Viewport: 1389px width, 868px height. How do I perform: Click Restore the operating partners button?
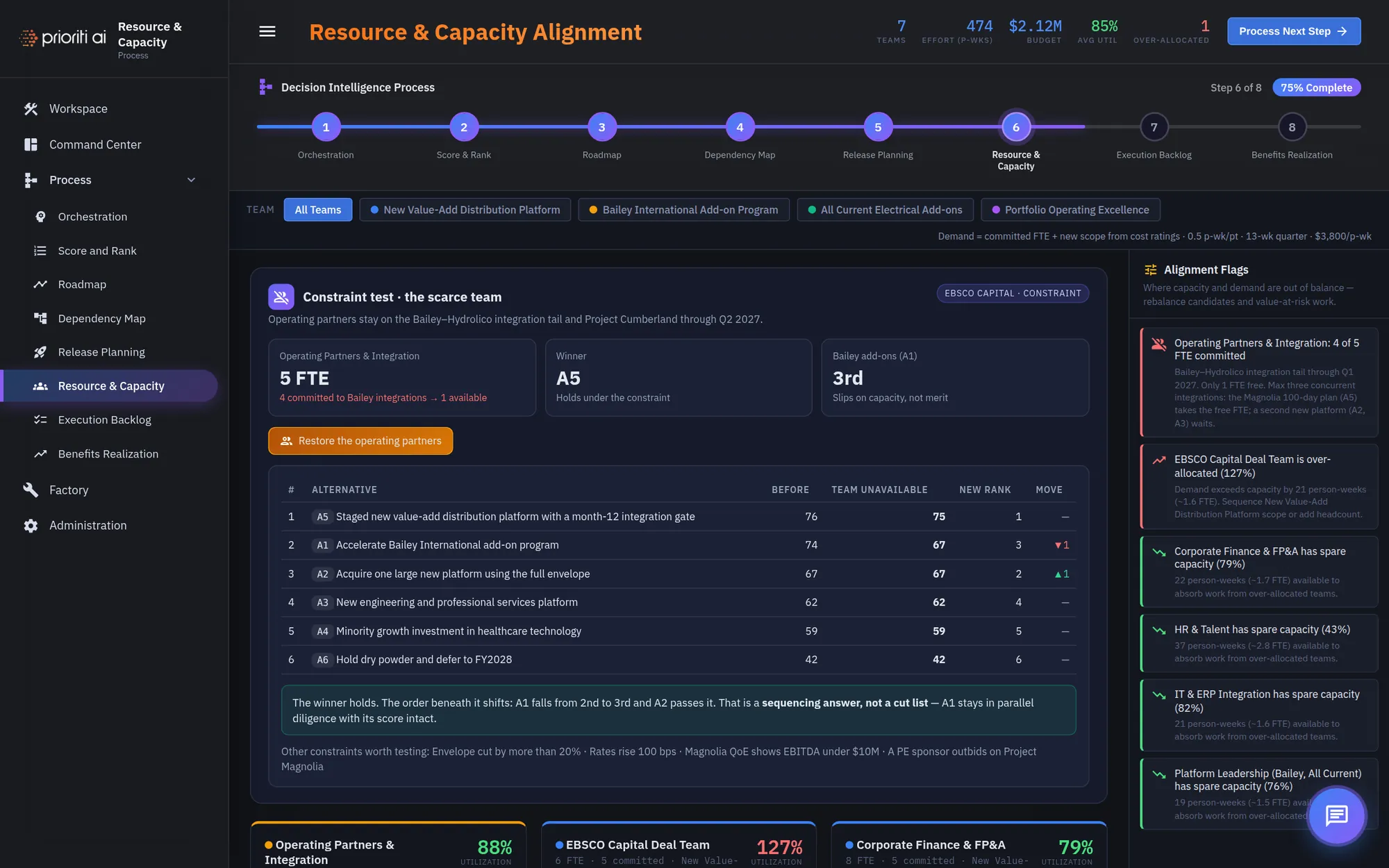point(360,441)
